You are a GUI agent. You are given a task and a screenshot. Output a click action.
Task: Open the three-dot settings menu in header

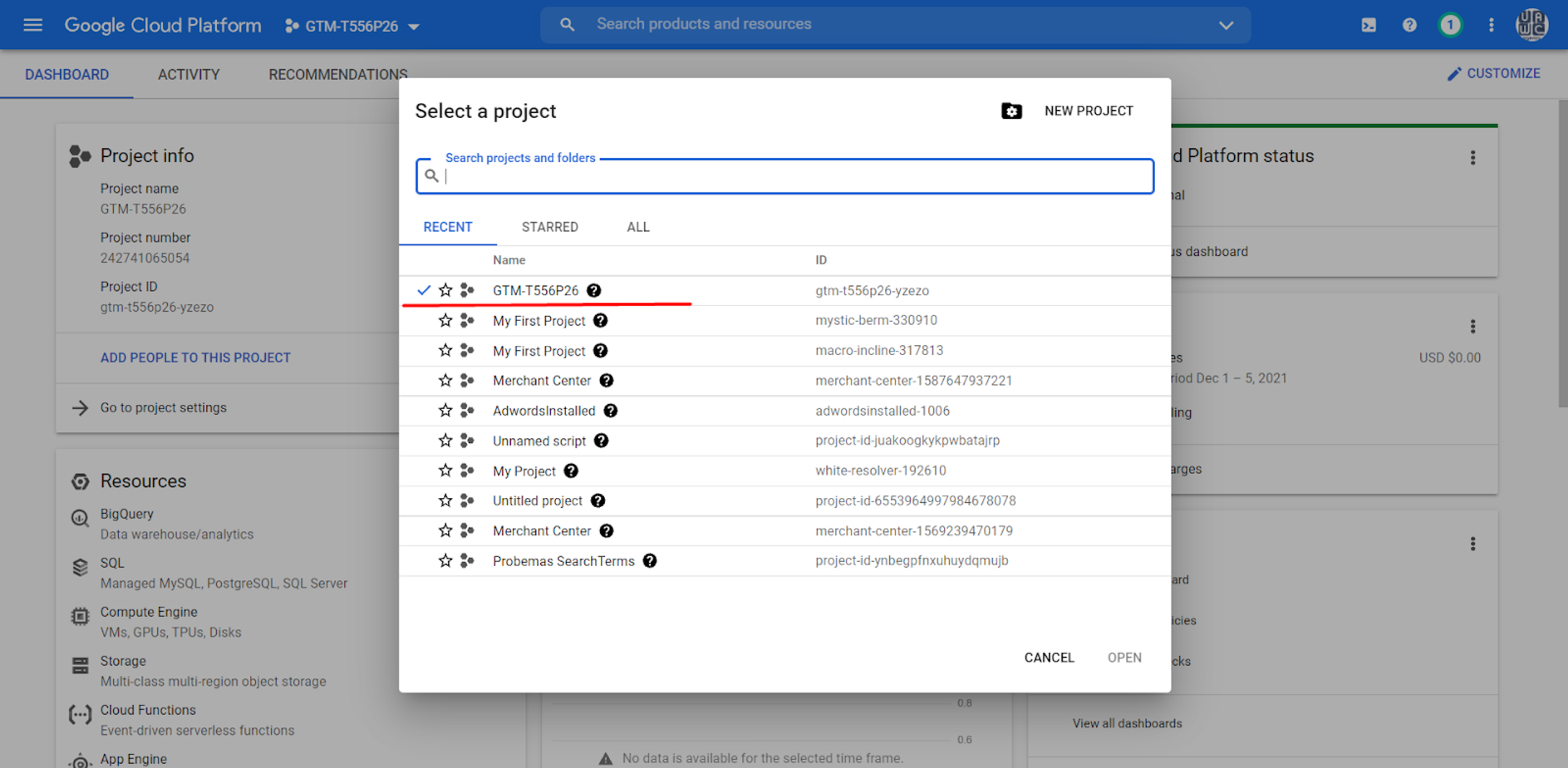pyautogui.click(x=1491, y=25)
